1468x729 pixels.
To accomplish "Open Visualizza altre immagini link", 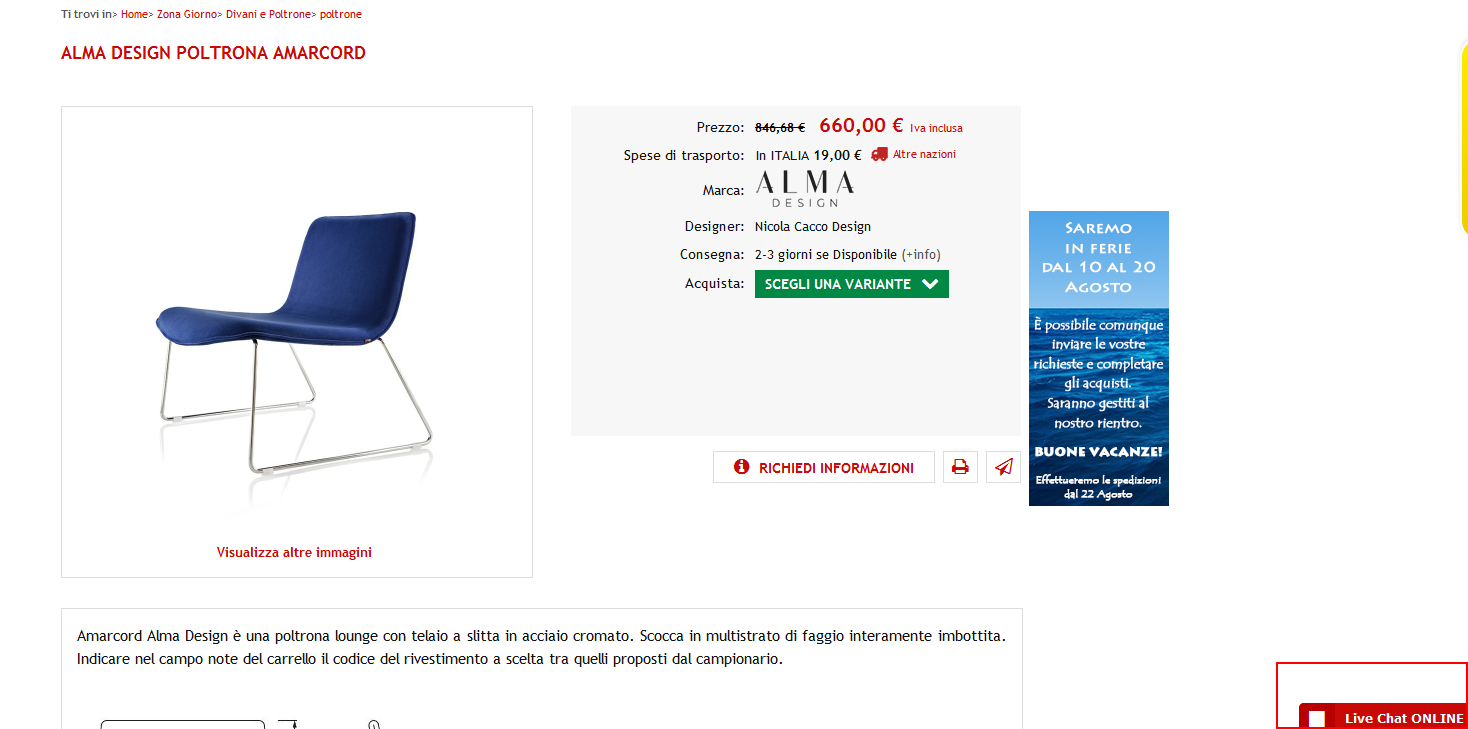I will 294,552.
